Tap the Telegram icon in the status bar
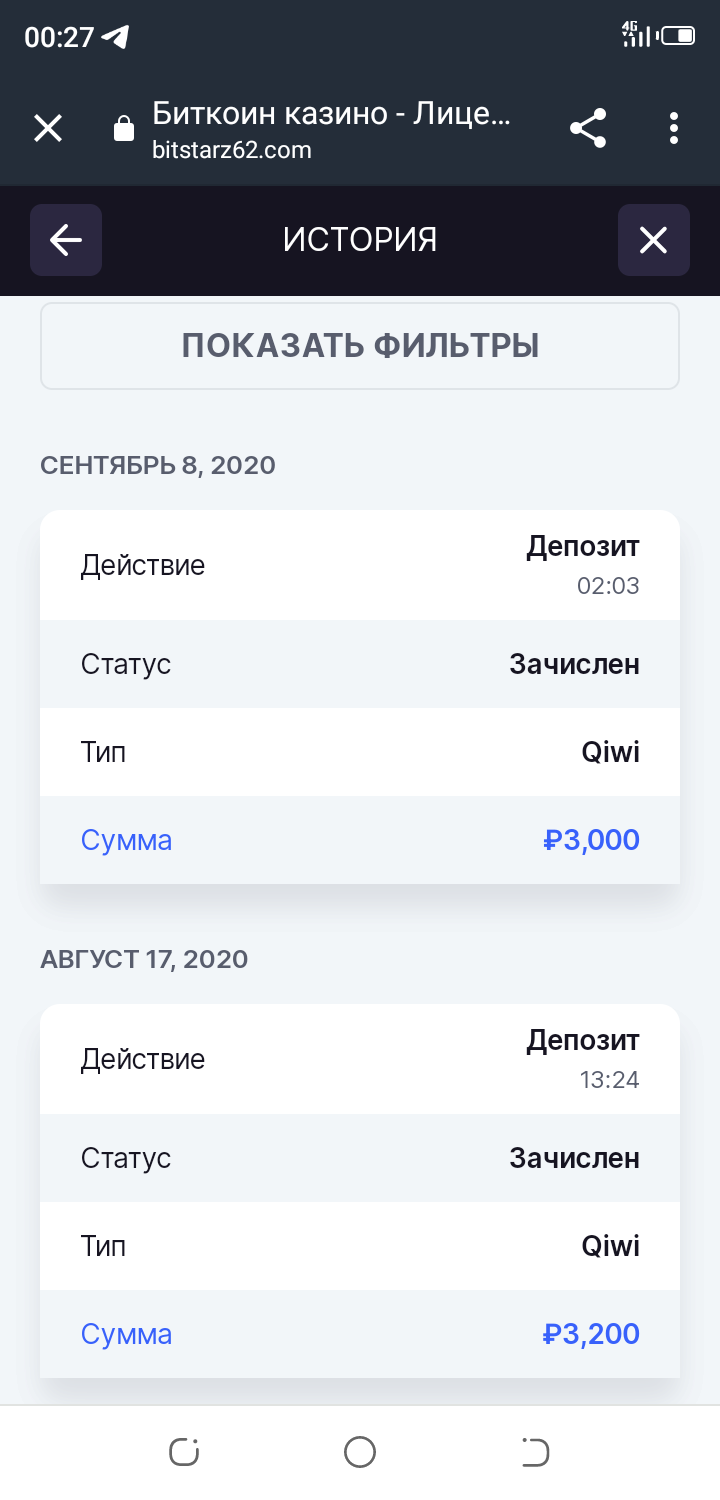This screenshot has width=720, height=1500. (x=116, y=38)
